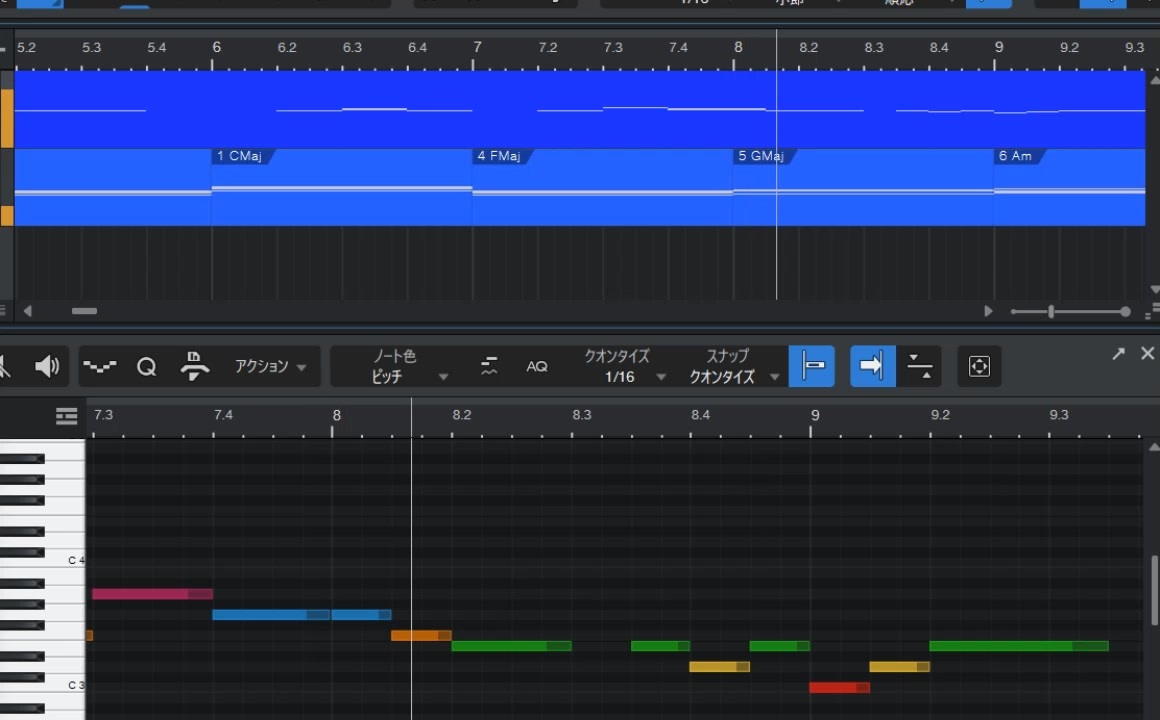This screenshot has width=1160, height=720.
Task: Select the orange note under the playhead
Action: pos(421,636)
